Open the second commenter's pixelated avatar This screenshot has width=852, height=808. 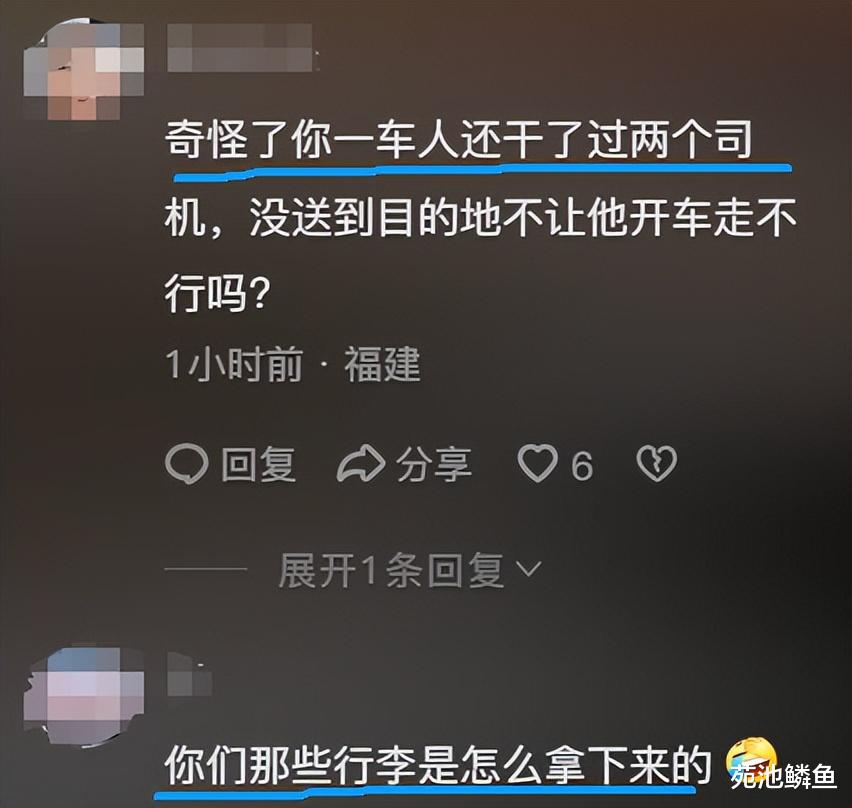tap(84, 696)
